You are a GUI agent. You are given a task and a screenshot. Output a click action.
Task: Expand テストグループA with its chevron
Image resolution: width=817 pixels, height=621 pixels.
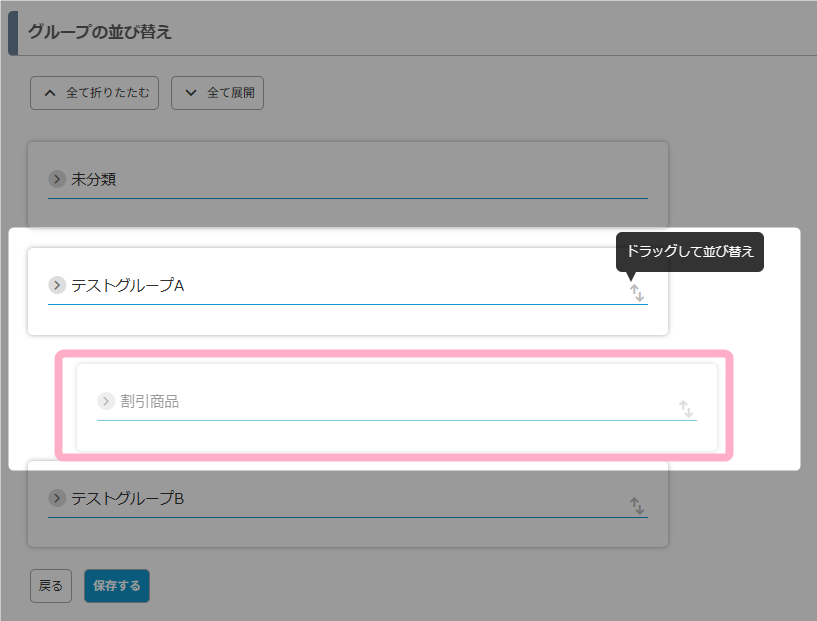tap(57, 285)
